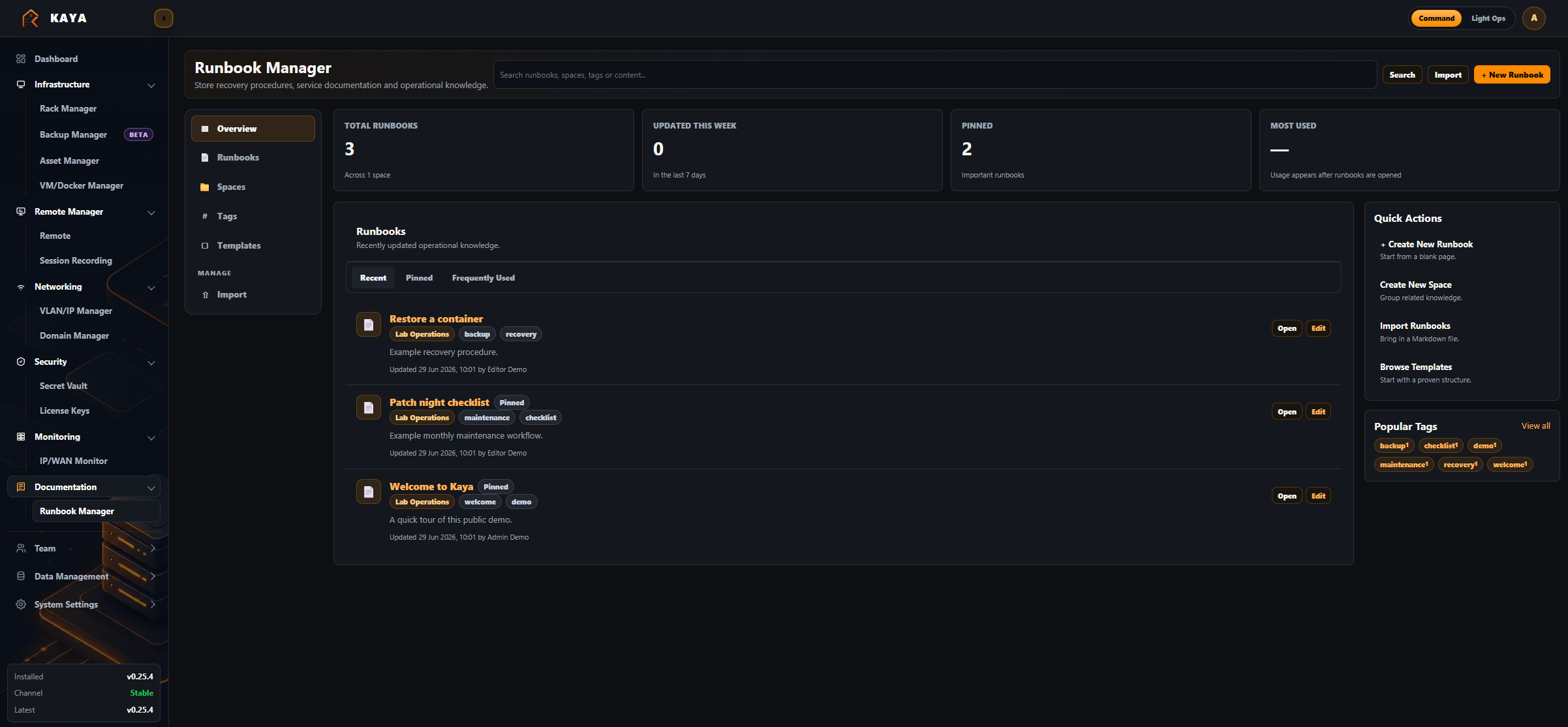1568x727 pixels.
Task: Click the maintenance tag on Patch night checklist
Action: [487, 418]
